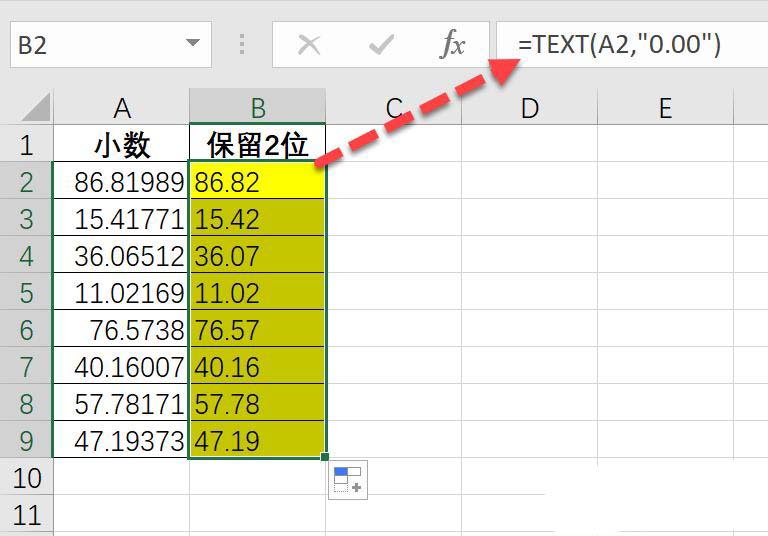The width and height of the screenshot is (768, 536).
Task: Click the header cell 保留2位
Action: click(257, 145)
